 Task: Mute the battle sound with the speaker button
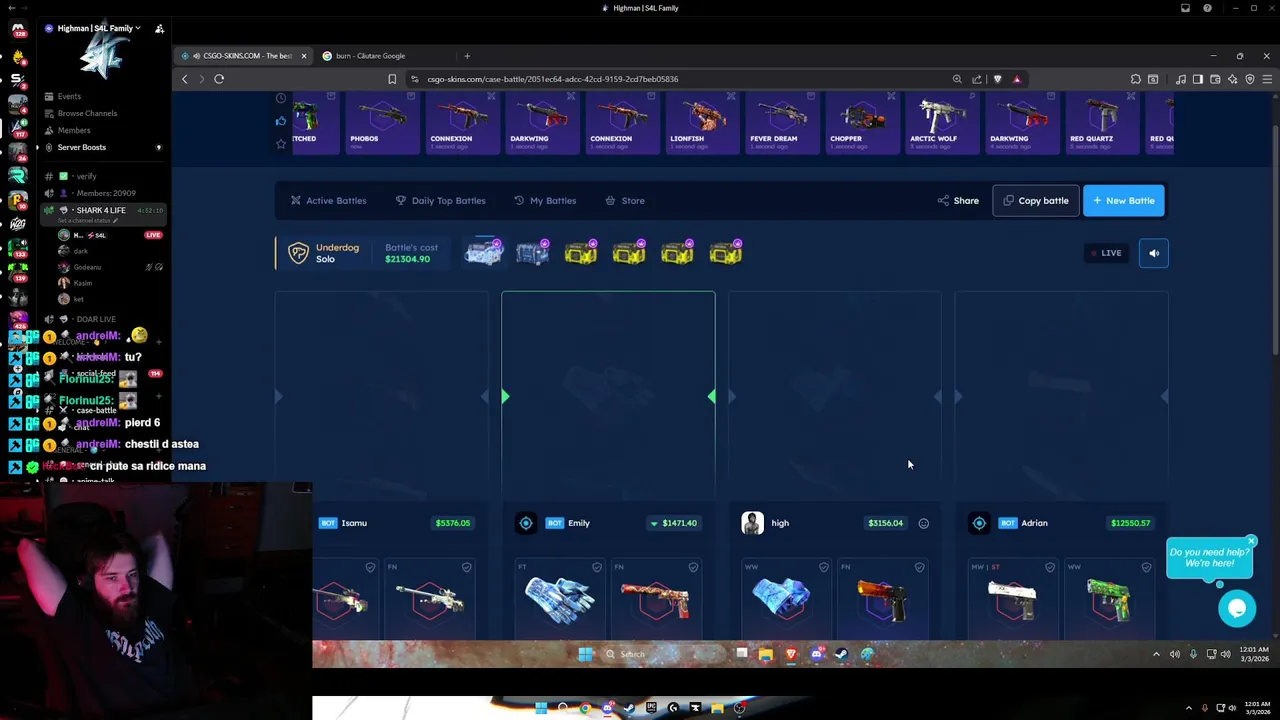tap(1154, 253)
